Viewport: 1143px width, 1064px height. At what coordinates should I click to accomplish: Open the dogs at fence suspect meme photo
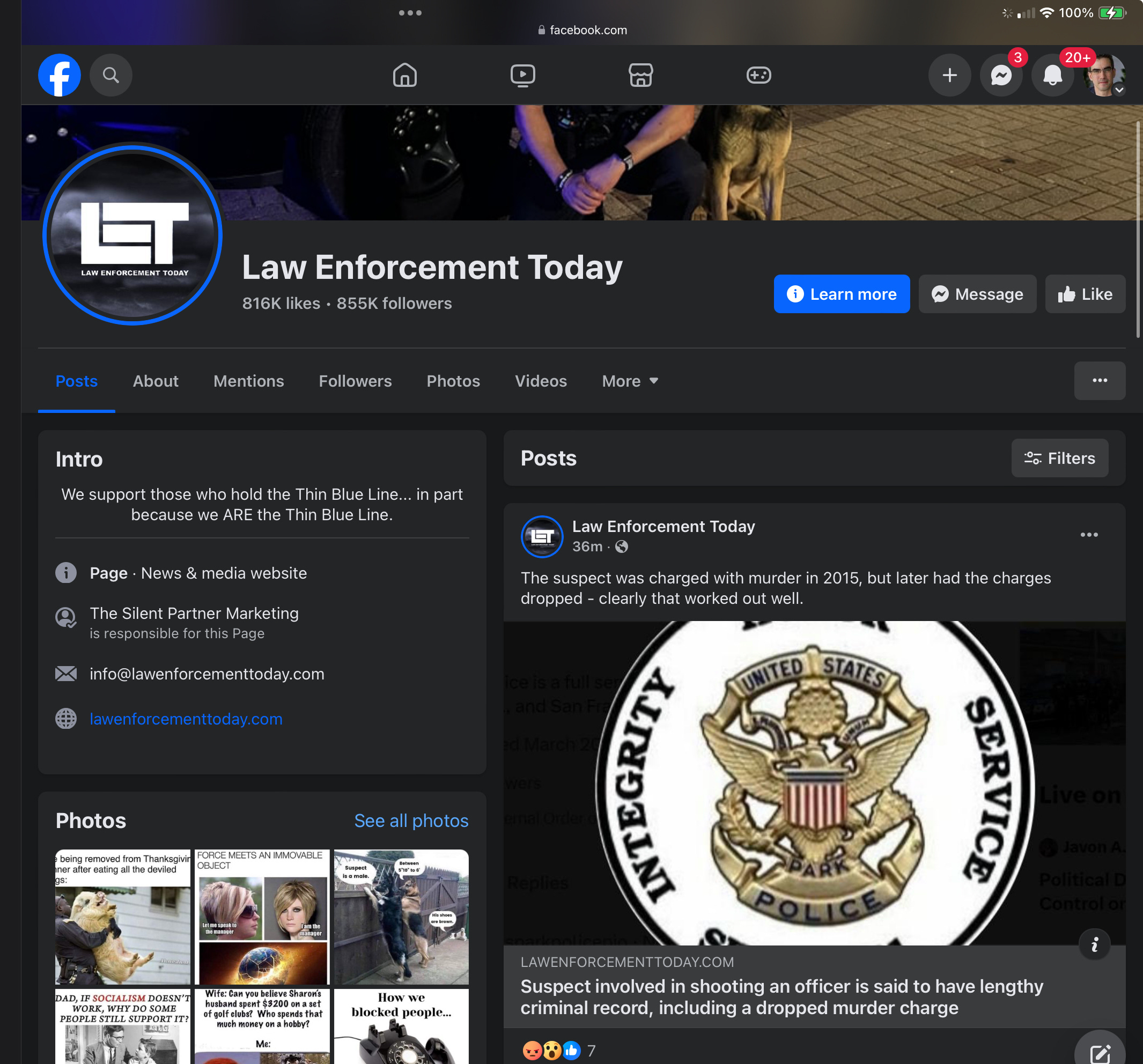tap(401, 917)
